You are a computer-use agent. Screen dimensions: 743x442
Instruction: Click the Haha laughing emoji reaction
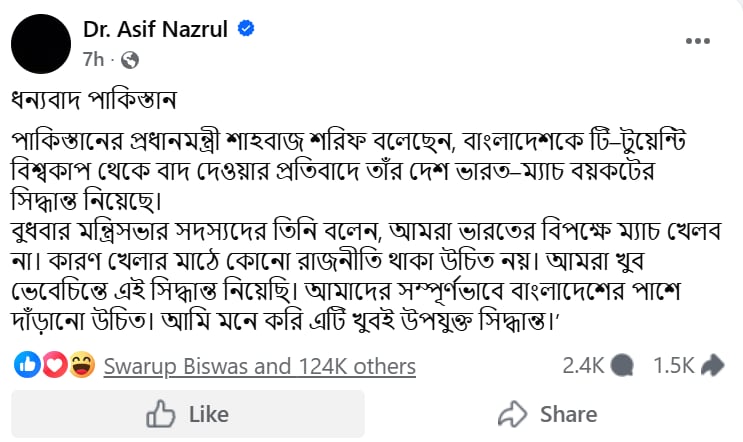pyautogui.click(x=82, y=366)
